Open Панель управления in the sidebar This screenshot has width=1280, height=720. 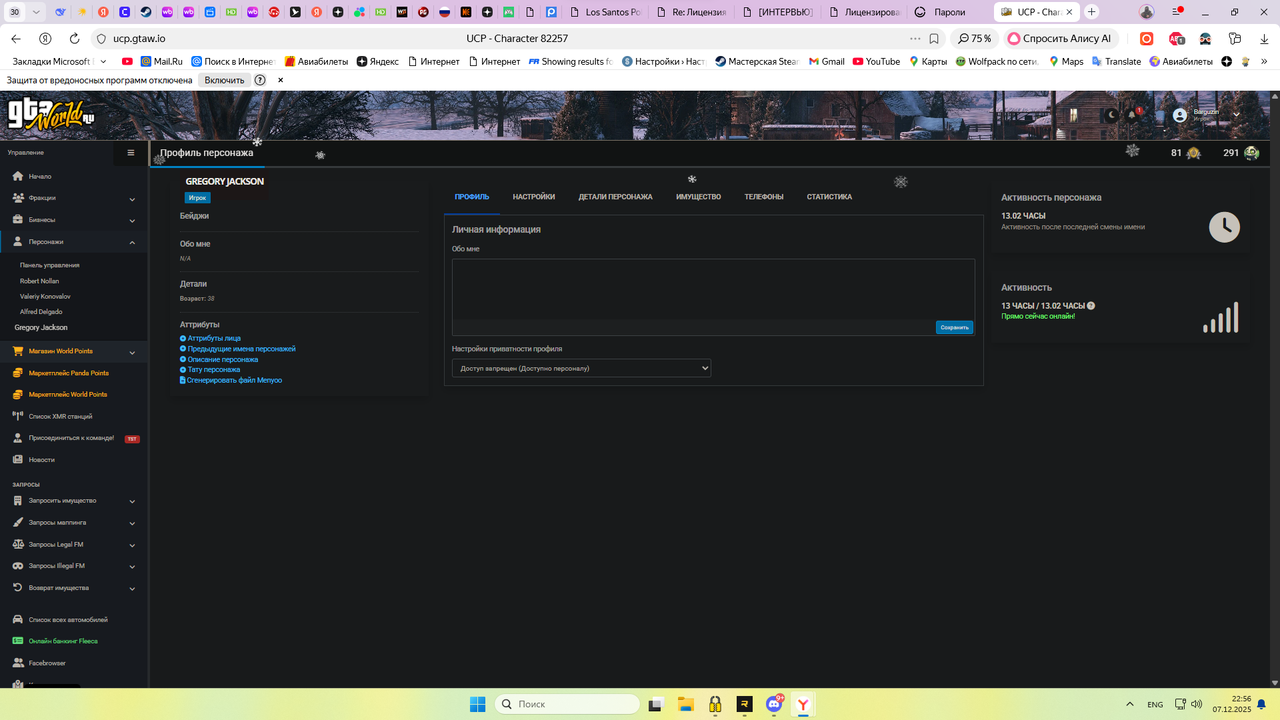(x=49, y=265)
